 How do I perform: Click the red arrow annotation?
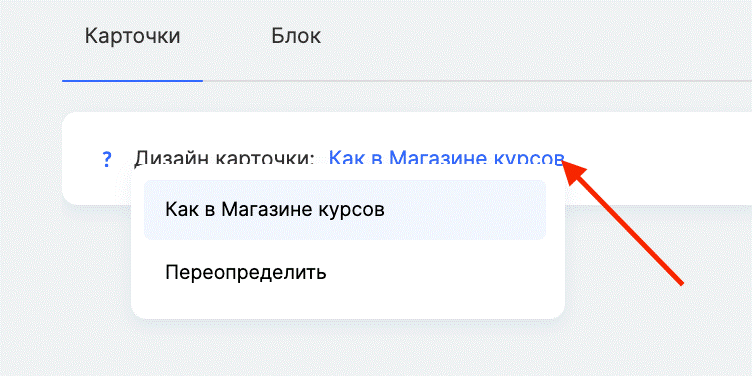point(623,223)
